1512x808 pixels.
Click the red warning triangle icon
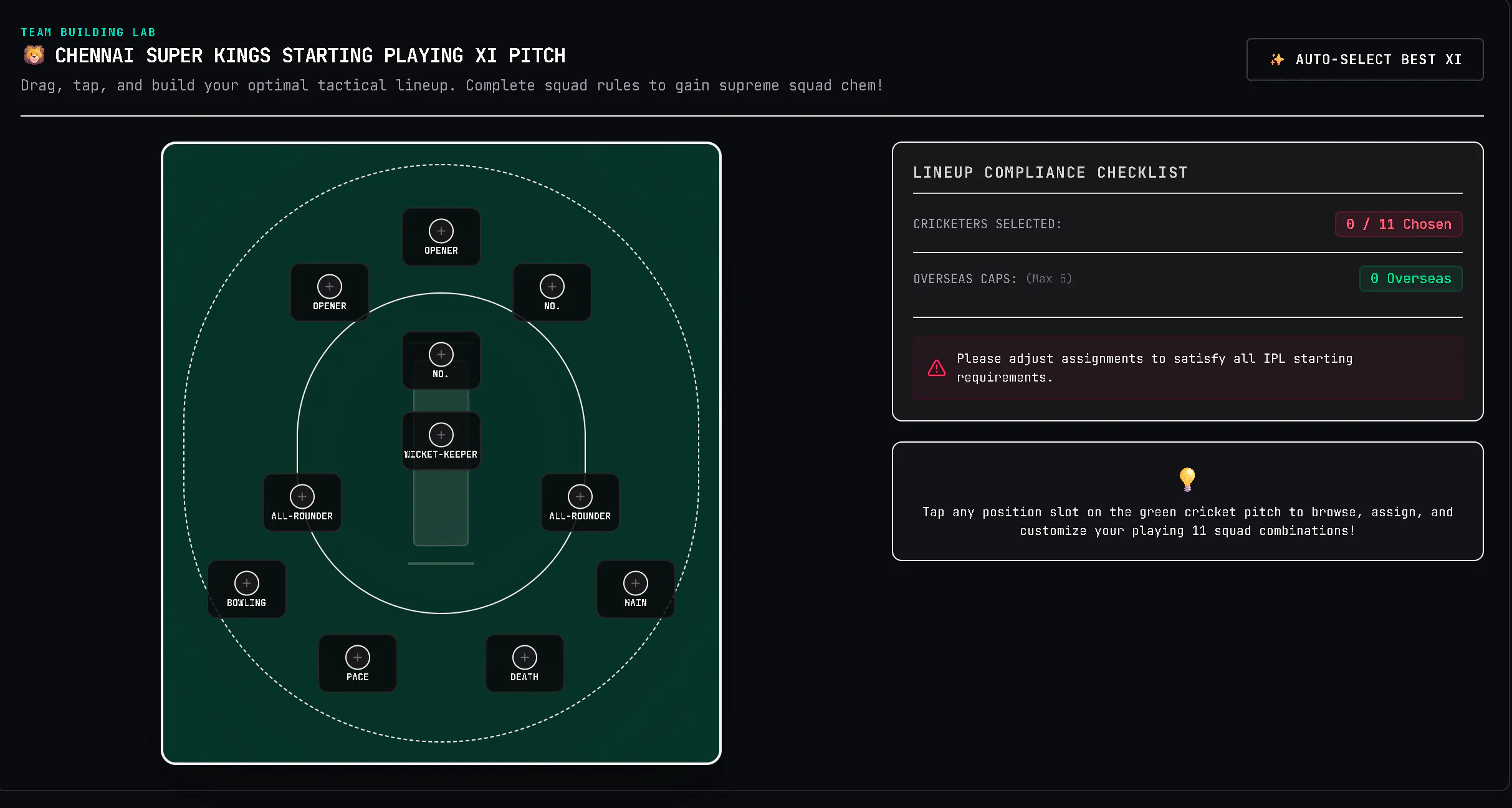click(x=937, y=368)
